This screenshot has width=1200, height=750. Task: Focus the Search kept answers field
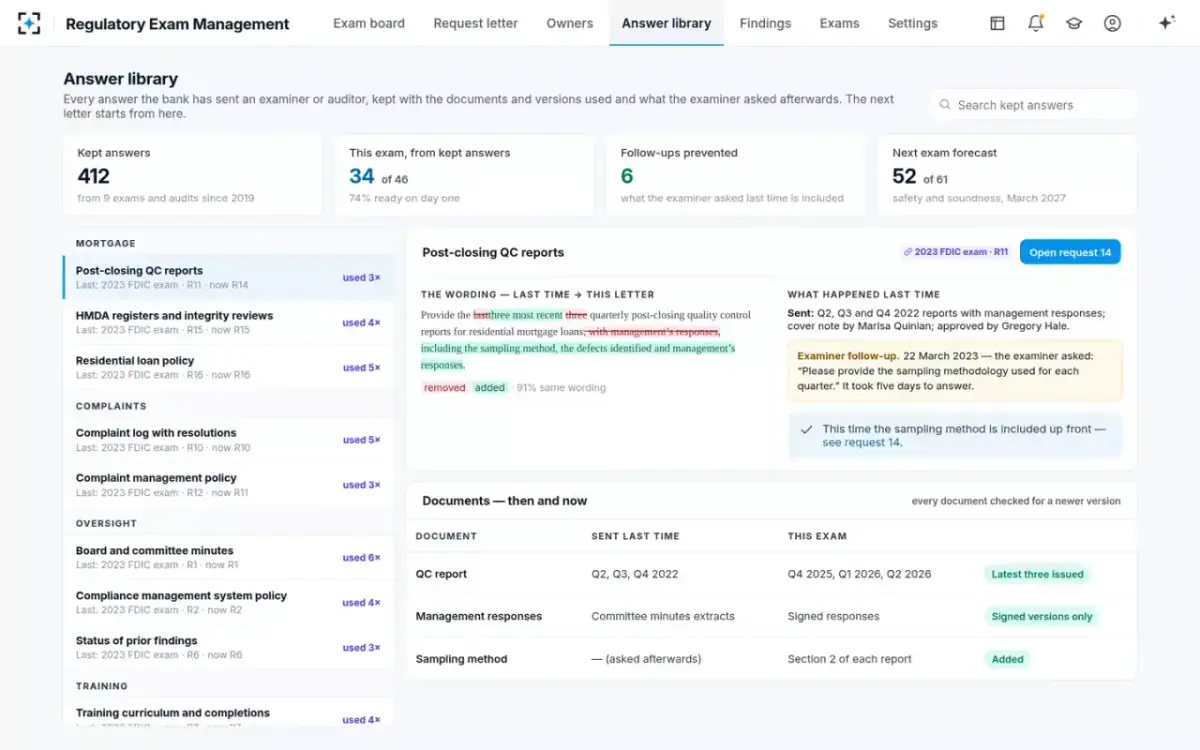click(1033, 105)
